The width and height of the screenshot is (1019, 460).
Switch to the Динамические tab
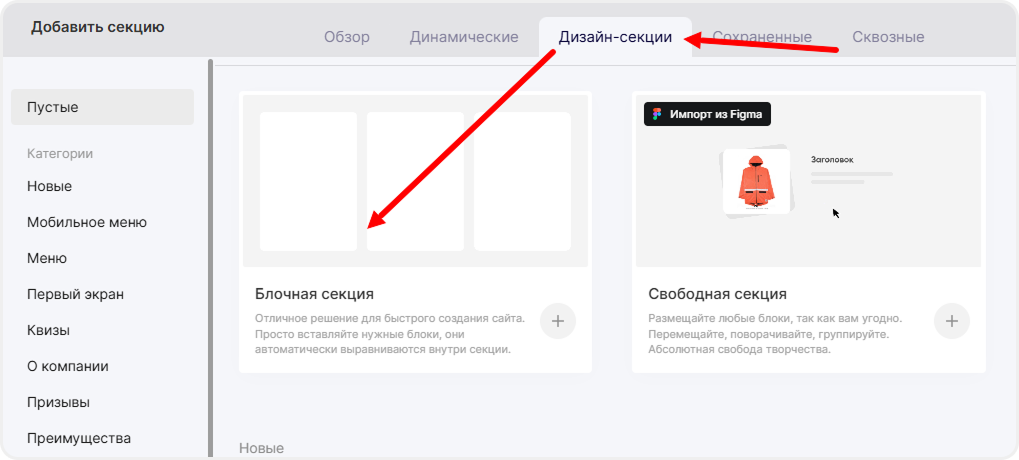(464, 37)
